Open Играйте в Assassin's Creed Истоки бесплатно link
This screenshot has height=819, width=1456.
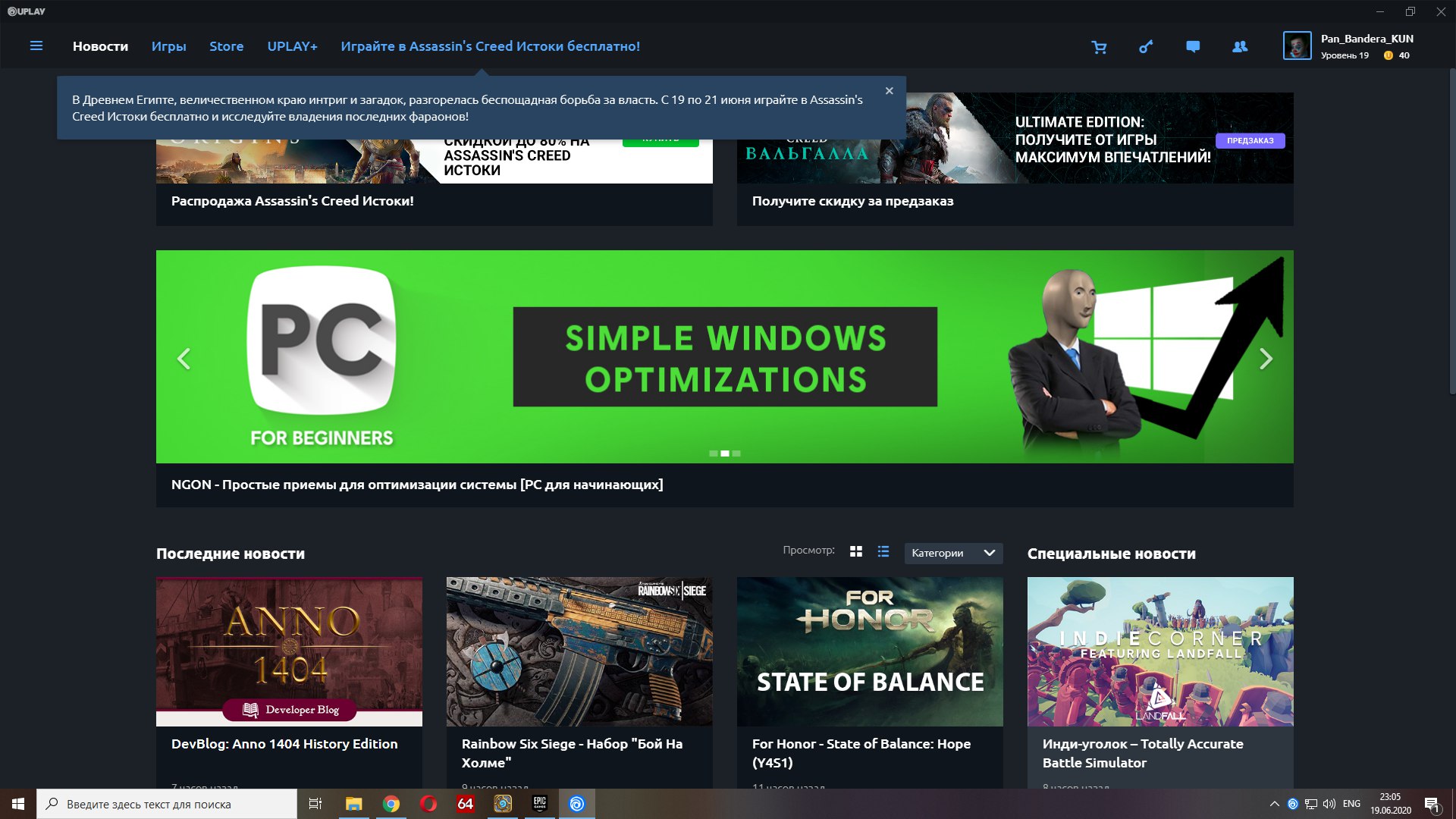coord(490,46)
